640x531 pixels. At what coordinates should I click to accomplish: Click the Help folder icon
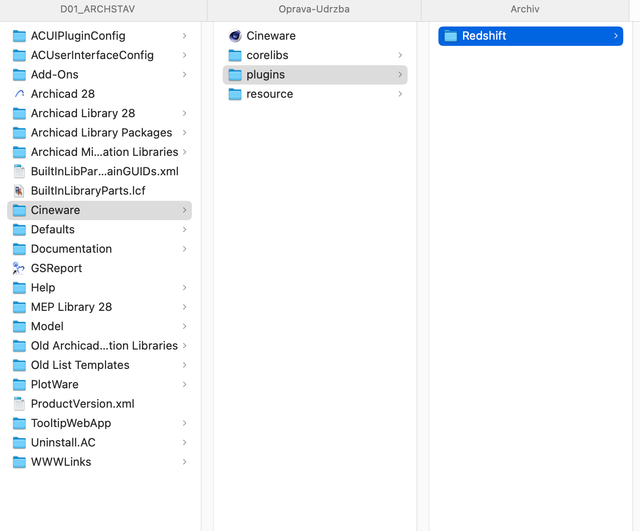click(x=19, y=288)
